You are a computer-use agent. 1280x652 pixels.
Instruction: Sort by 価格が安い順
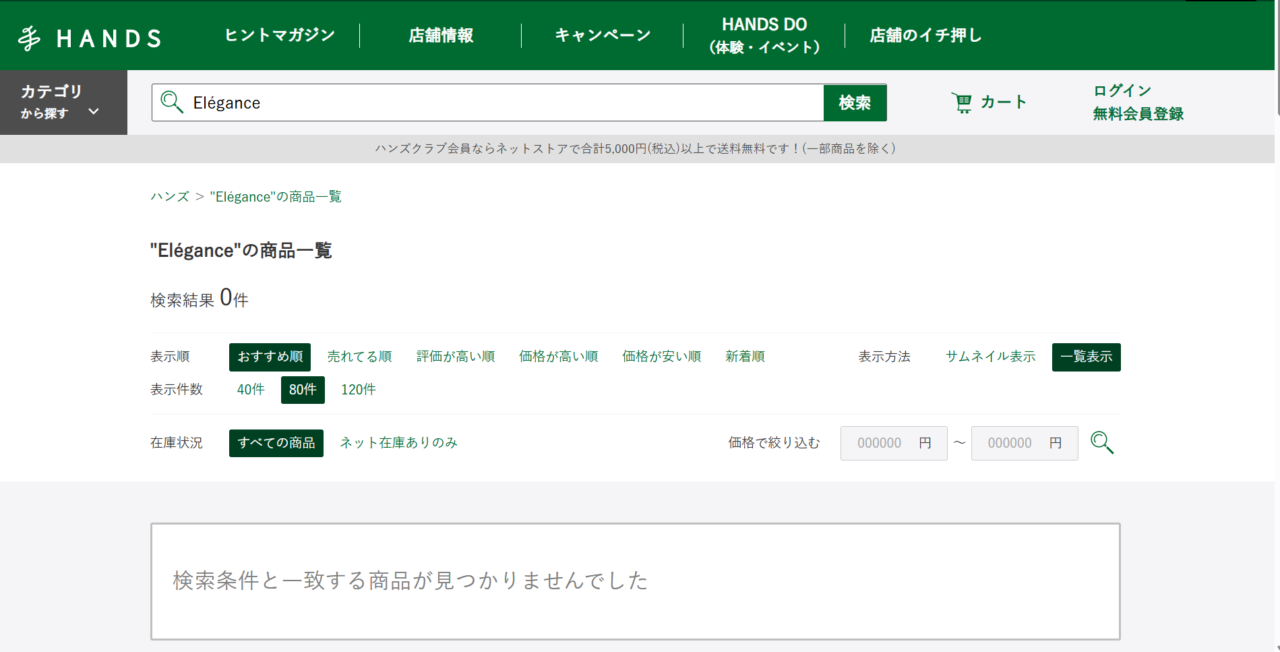tap(662, 357)
